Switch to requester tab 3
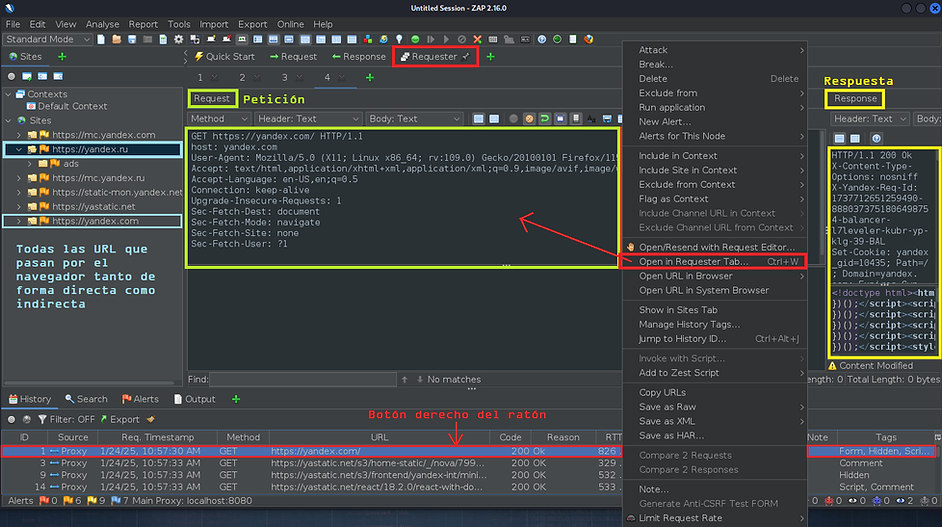Image resolution: width=942 pixels, height=527 pixels. tap(284, 78)
